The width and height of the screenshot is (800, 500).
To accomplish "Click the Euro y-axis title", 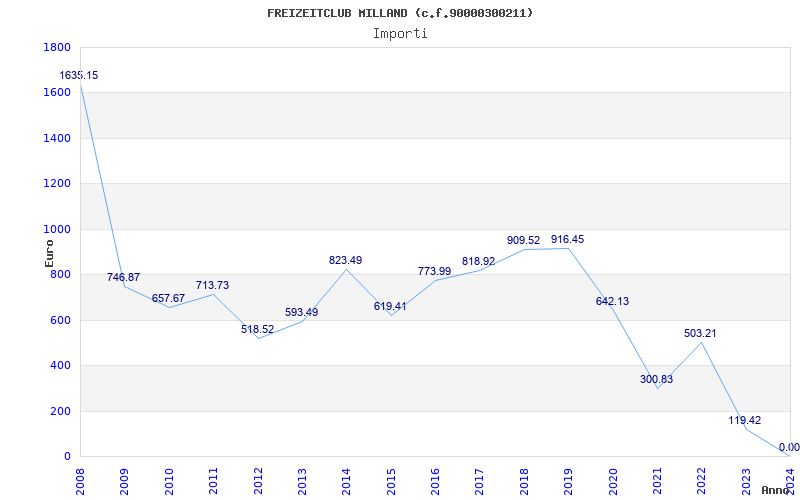I will 49,253.
